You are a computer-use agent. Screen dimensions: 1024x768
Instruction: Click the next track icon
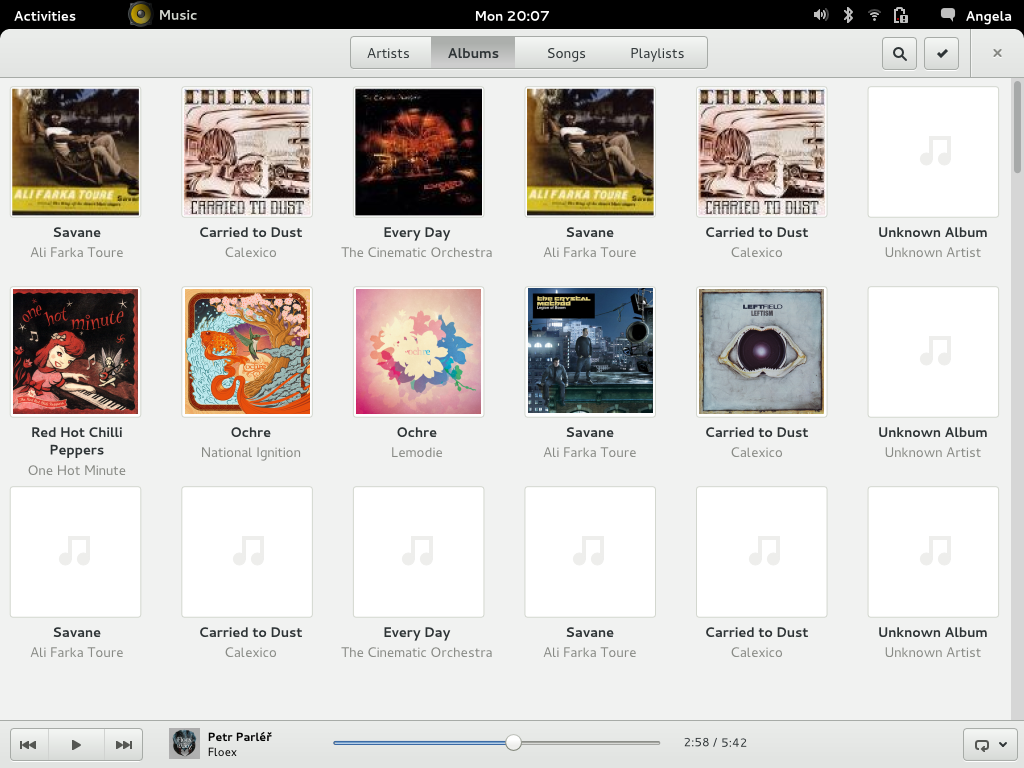123,744
